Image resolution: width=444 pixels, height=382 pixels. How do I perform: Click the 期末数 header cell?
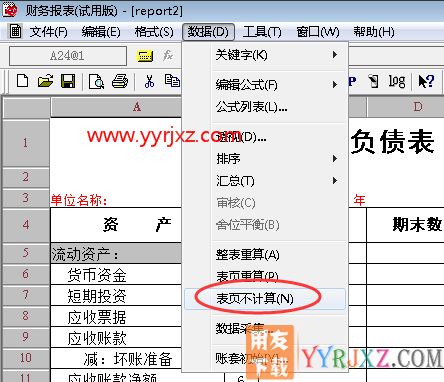(x=405, y=225)
